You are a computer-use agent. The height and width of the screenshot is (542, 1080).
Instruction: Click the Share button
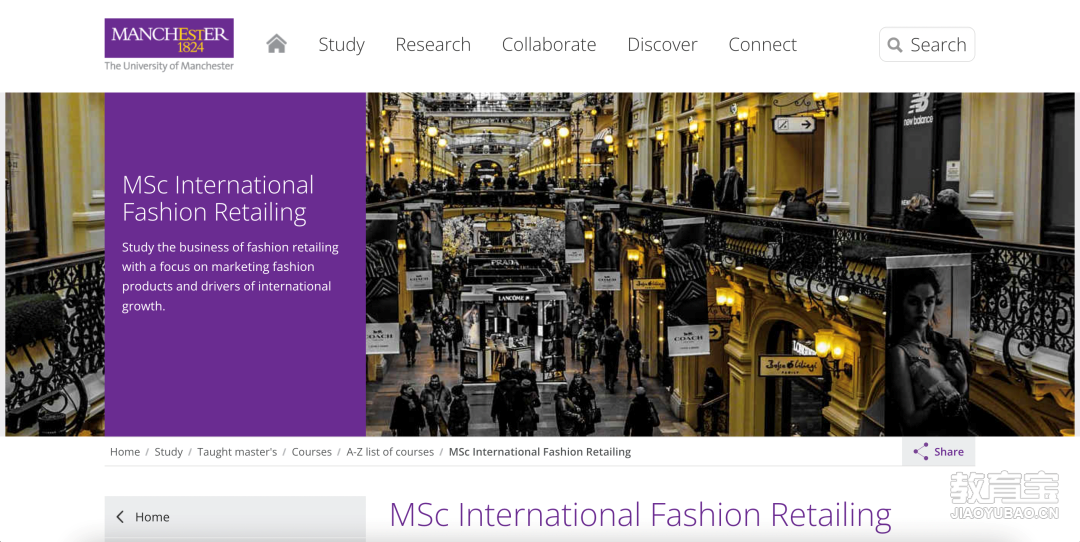click(938, 452)
